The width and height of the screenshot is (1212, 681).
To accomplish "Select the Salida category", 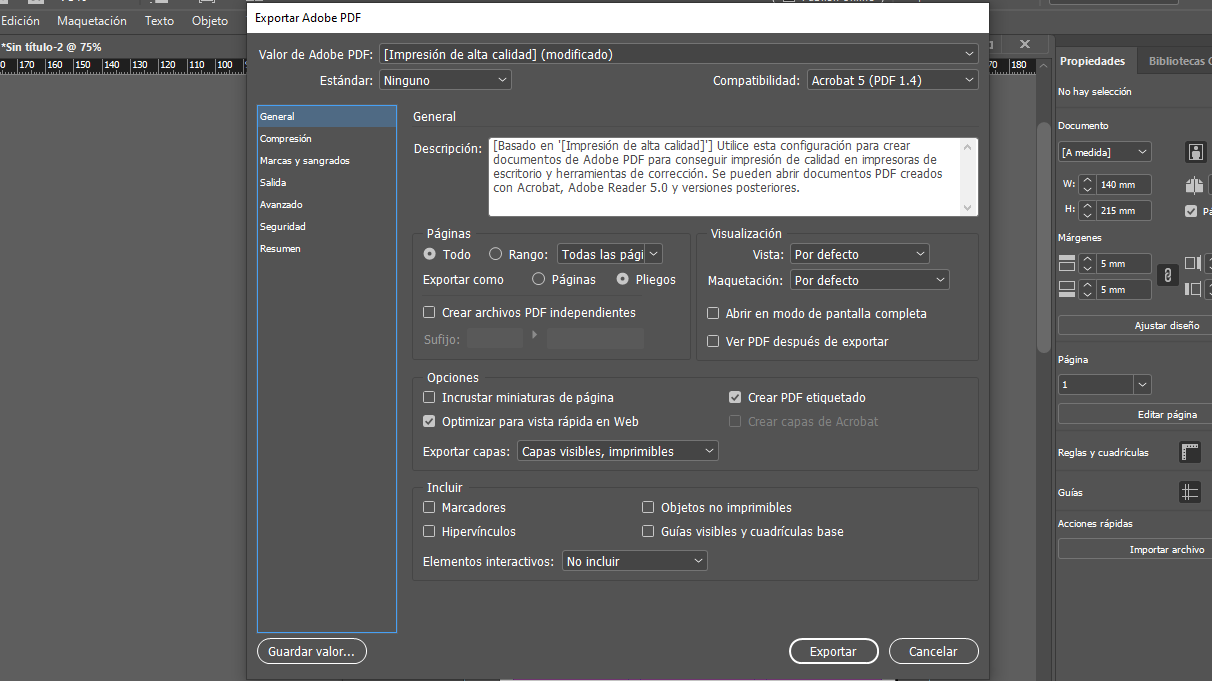I will (x=327, y=183).
